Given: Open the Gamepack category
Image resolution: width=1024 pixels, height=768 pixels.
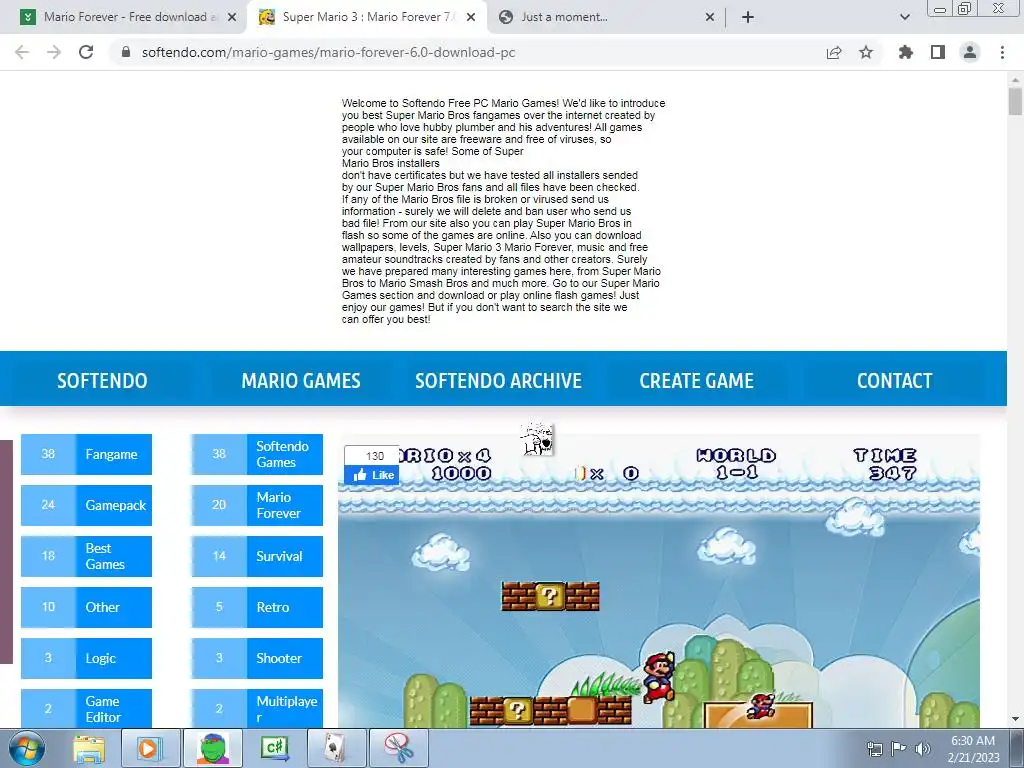Looking at the screenshot, I should [86, 505].
